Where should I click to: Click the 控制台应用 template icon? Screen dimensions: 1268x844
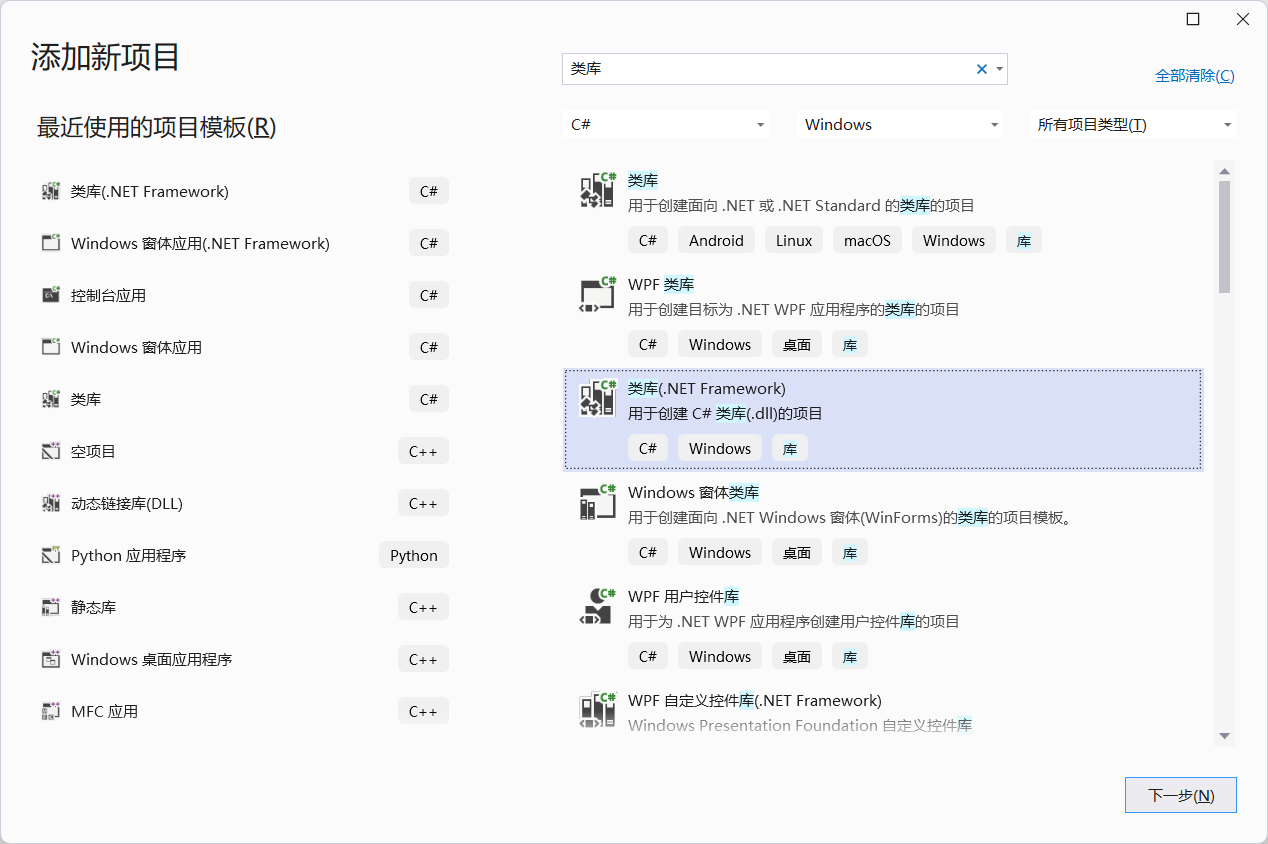pyautogui.click(x=51, y=294)
